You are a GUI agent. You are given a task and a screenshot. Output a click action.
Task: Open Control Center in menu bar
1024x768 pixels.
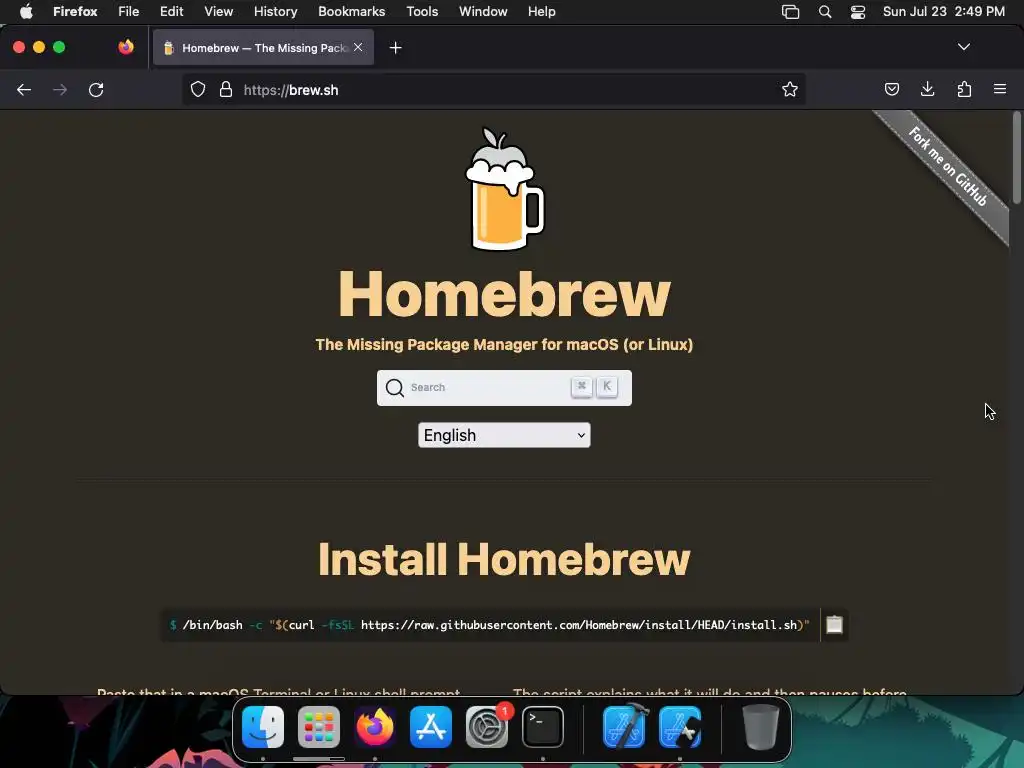[857, 12]
